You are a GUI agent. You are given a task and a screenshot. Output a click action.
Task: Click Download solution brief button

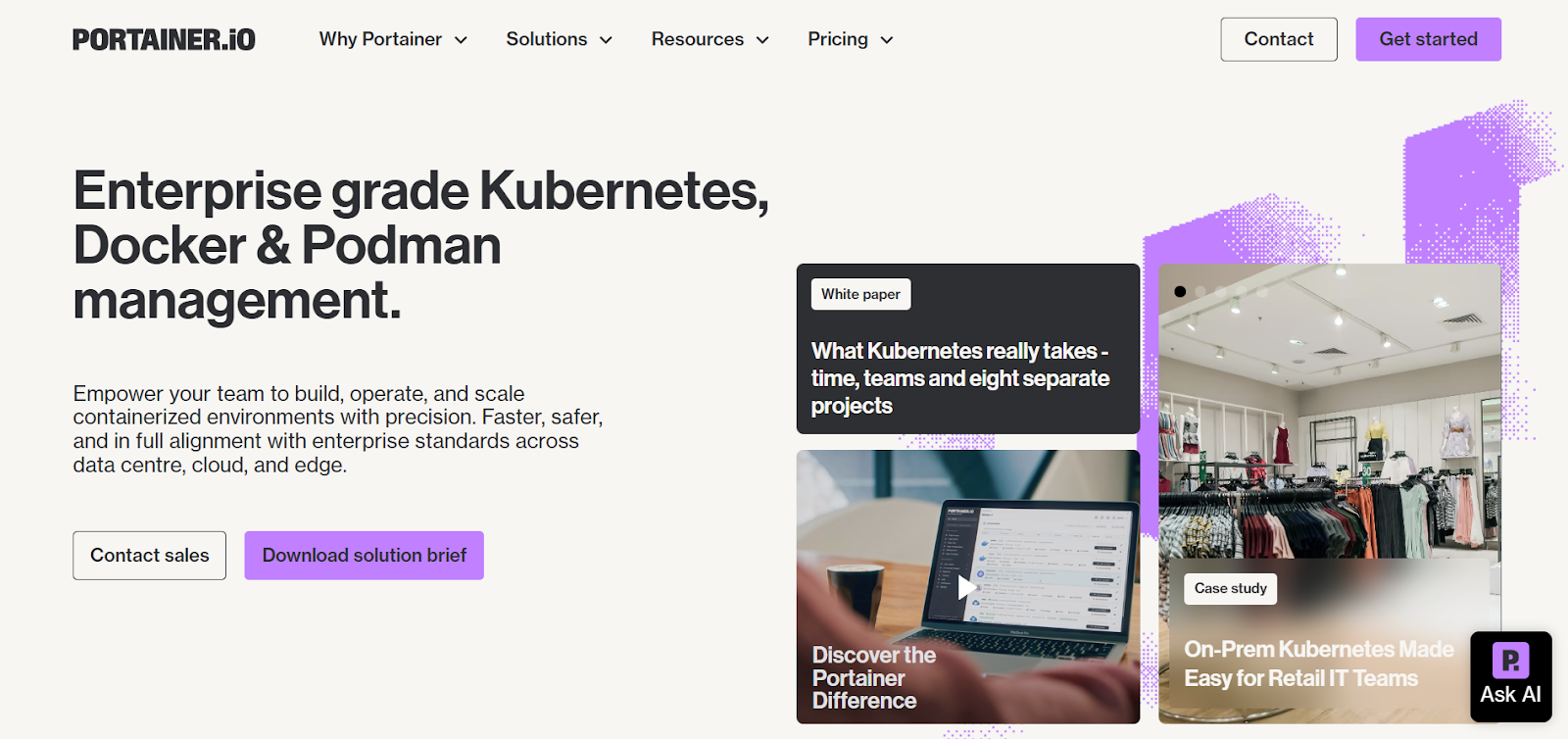[365, 556]
